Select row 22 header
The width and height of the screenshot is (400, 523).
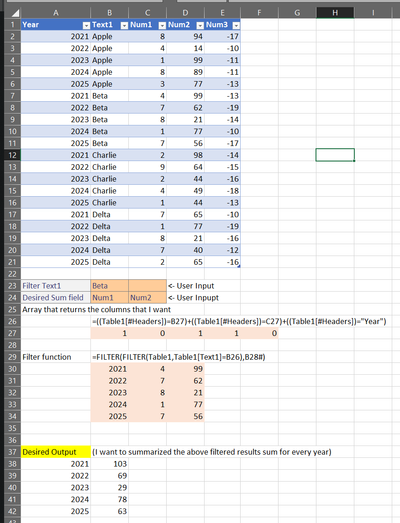(x=12, y=274)
